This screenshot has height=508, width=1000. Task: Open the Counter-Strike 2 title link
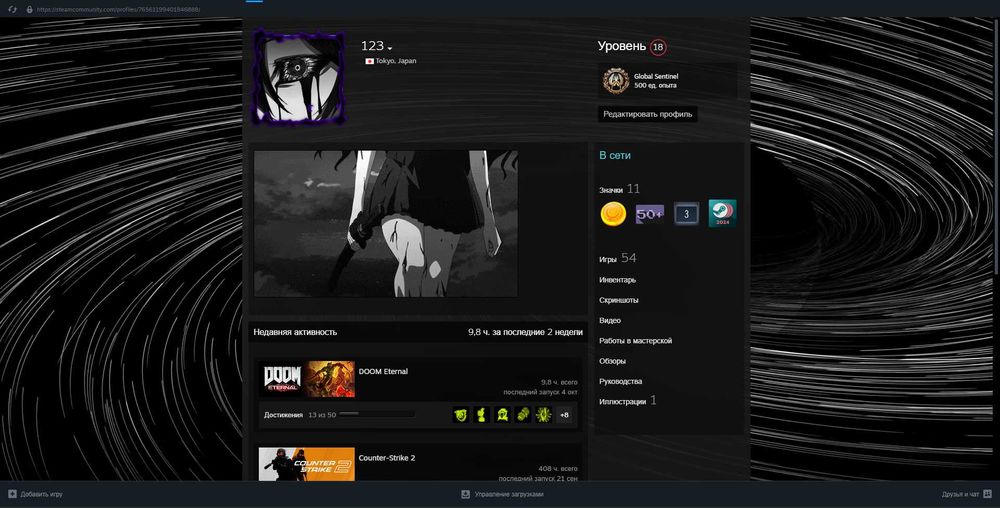click(387, 458)
